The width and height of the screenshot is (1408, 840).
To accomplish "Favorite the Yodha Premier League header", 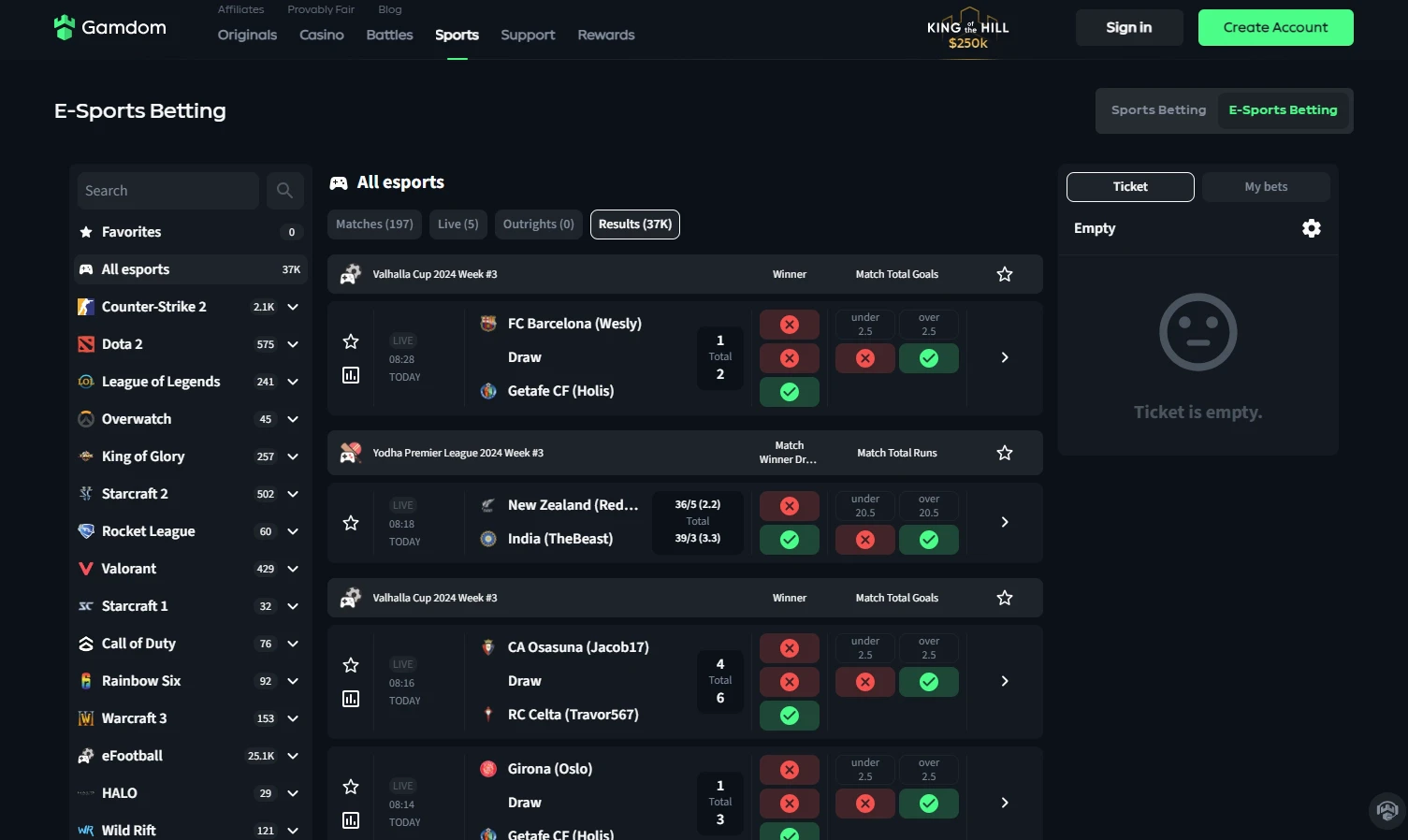I will [1005, 453].
